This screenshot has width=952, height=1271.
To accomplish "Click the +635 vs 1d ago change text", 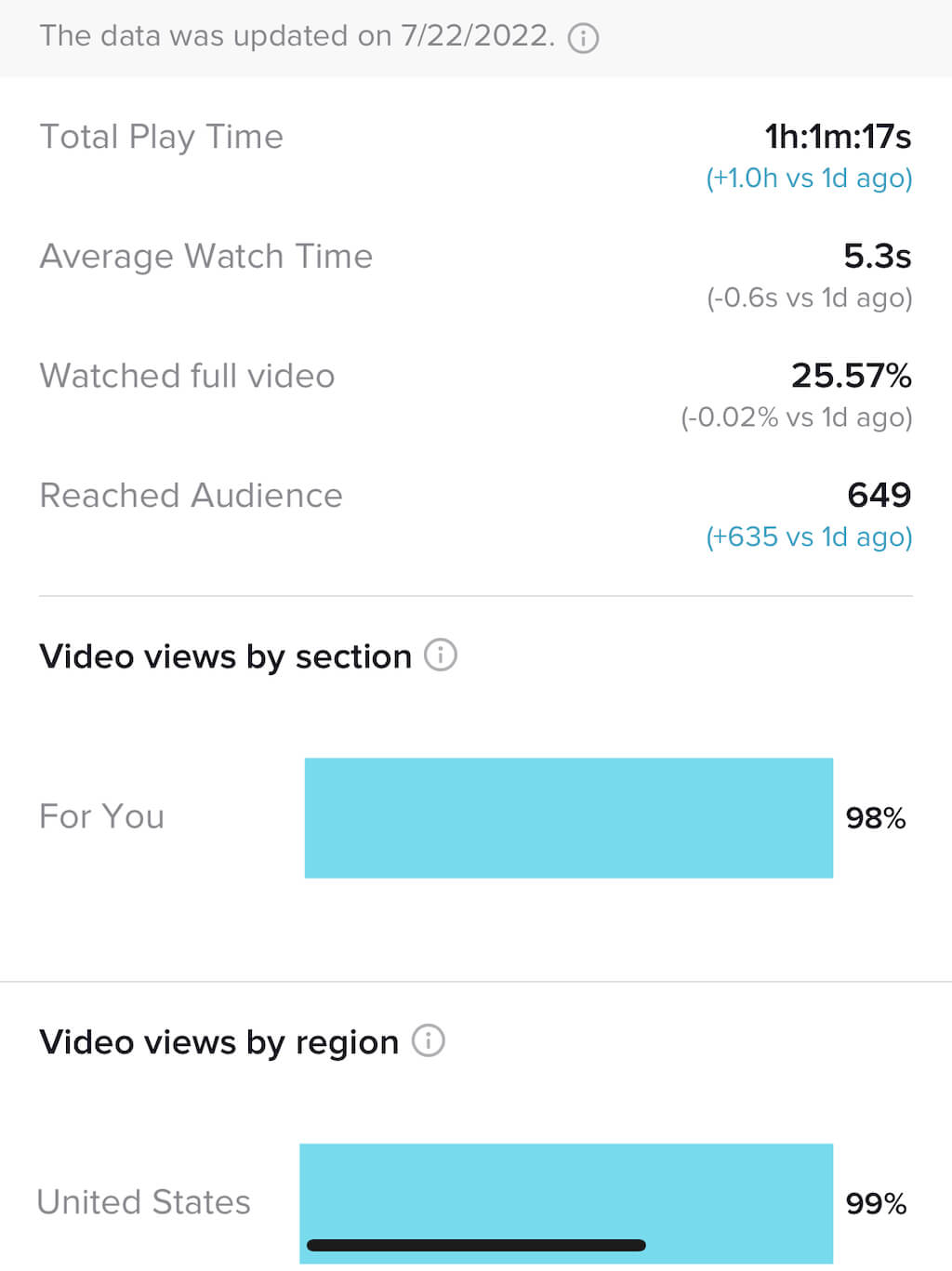I will click(809, 536).
